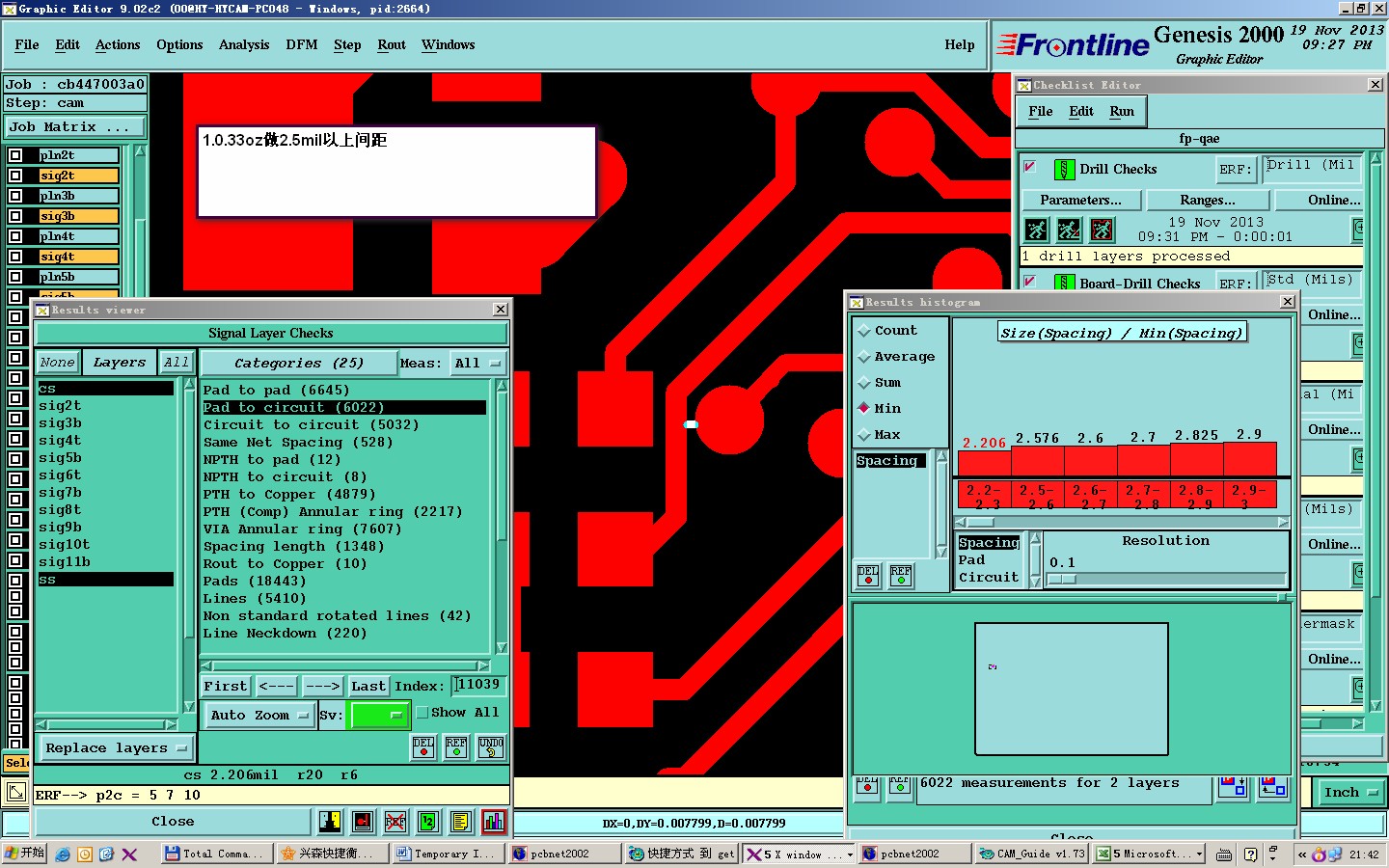Open the Analysis menu
Image resolution: width=1389 pixels, height=868 pixels.
coord(244,45)
